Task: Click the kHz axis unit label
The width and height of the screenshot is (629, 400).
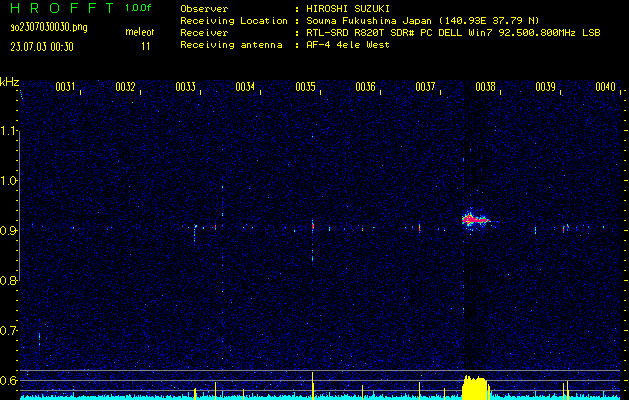Action: coord(10,81)
